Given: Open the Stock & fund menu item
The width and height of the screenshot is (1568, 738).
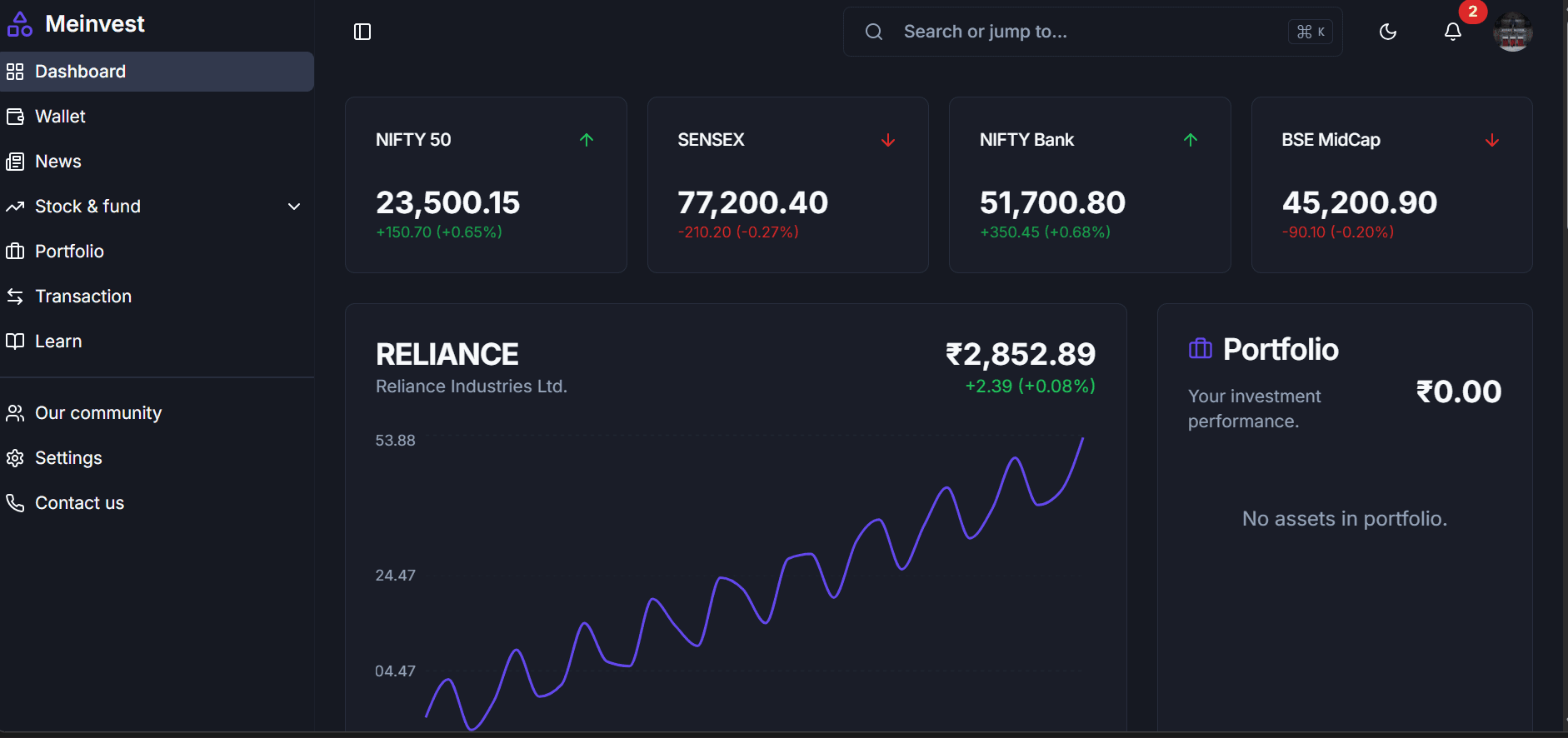Looking at the screenshot, I should coord(87,207).
